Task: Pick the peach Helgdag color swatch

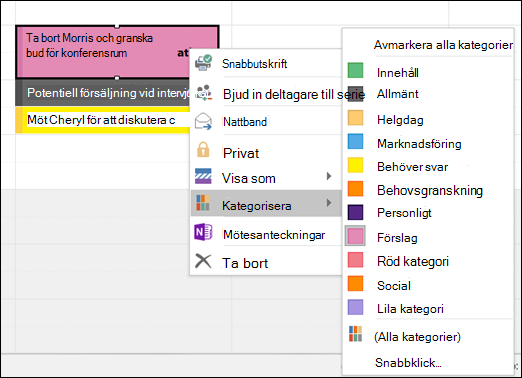Action: pos(355,118)
